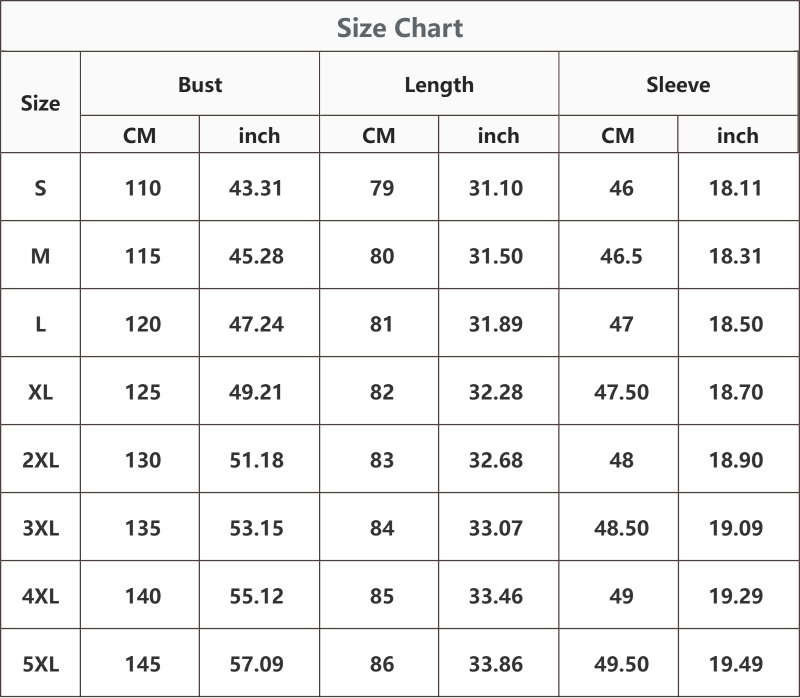Viewport: 800px width, 698px height.
Task: Click the 47.50 sleeve CM cell
Action: click(621, 392)
